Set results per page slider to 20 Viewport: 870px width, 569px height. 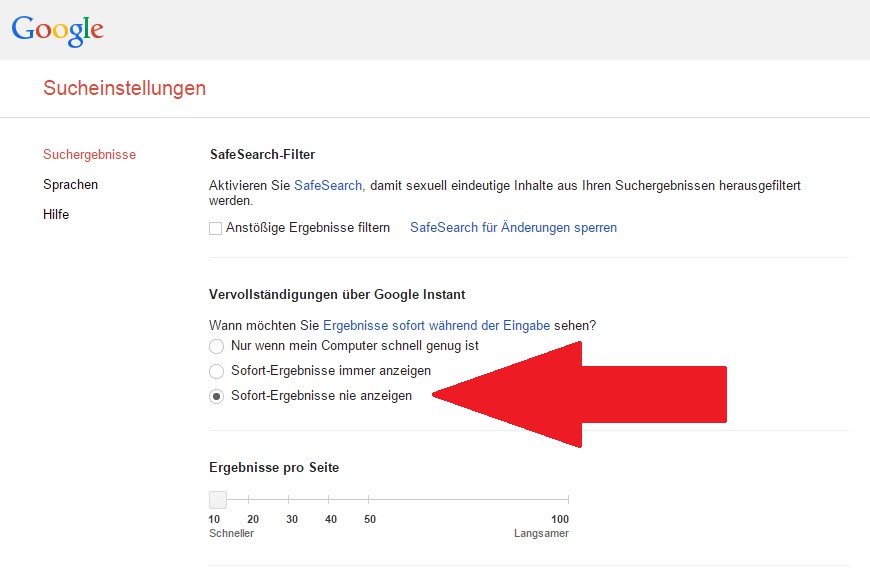tap(249, 499)
